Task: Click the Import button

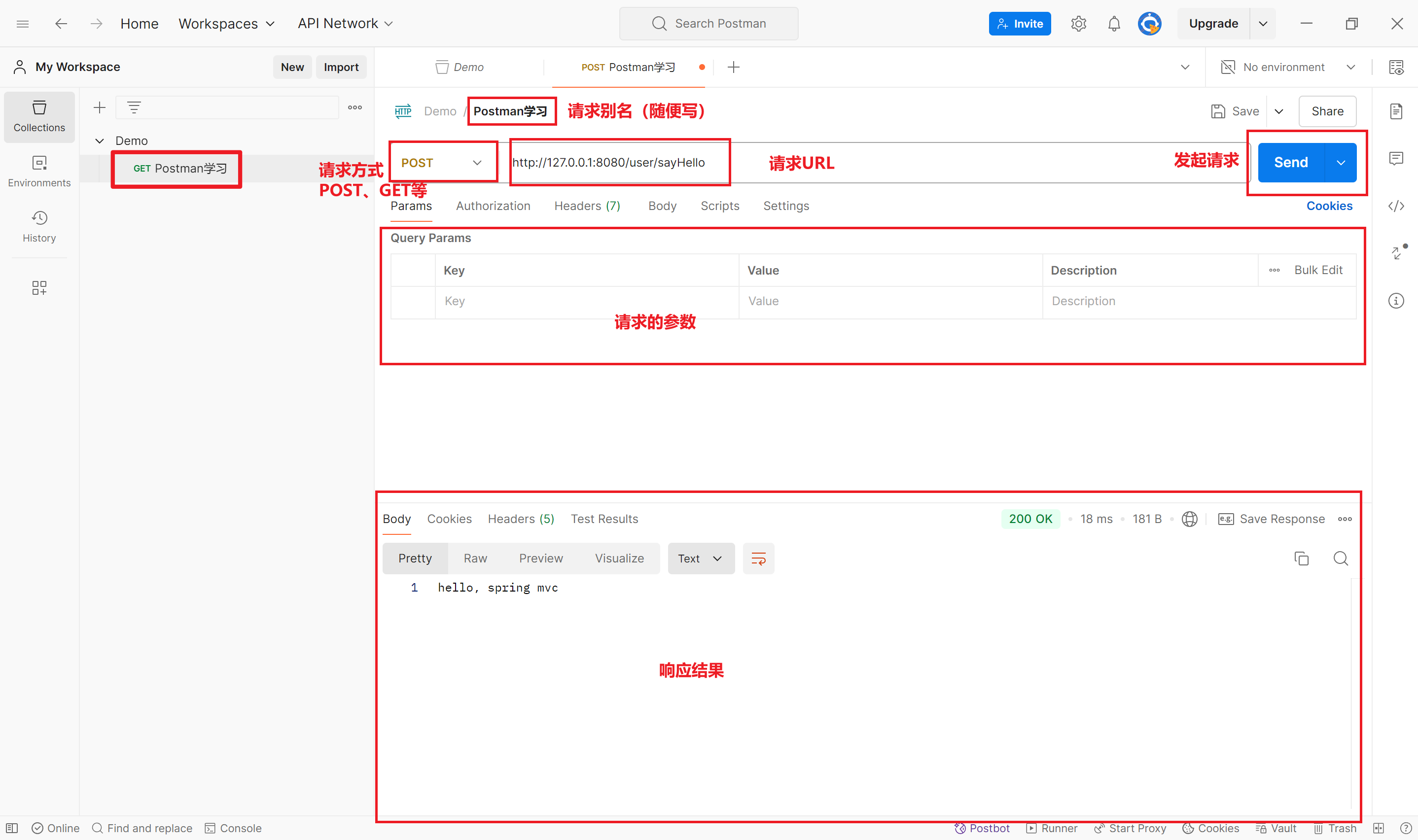Action: (x=341, y=68)
